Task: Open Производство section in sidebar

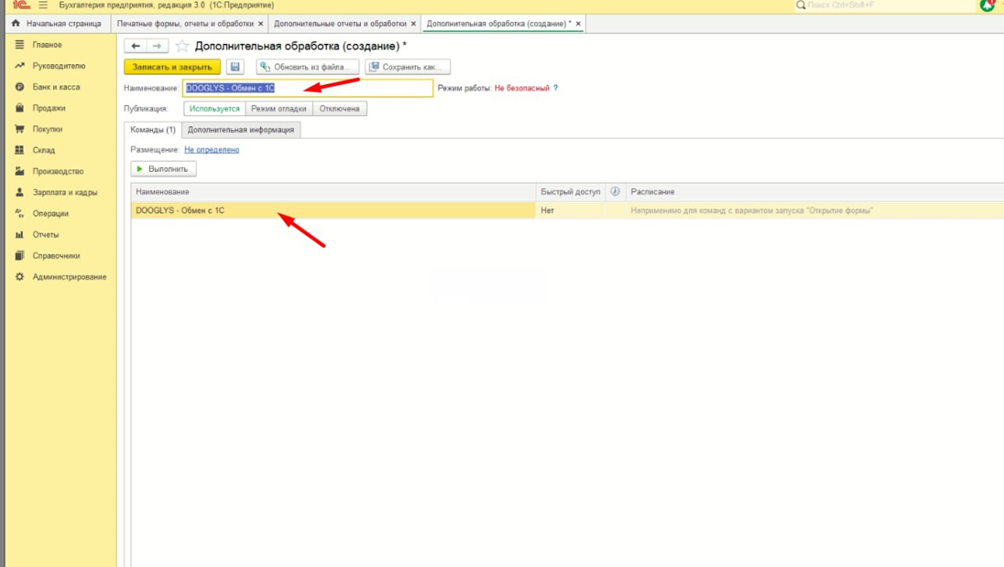Action: coord(58,172)
